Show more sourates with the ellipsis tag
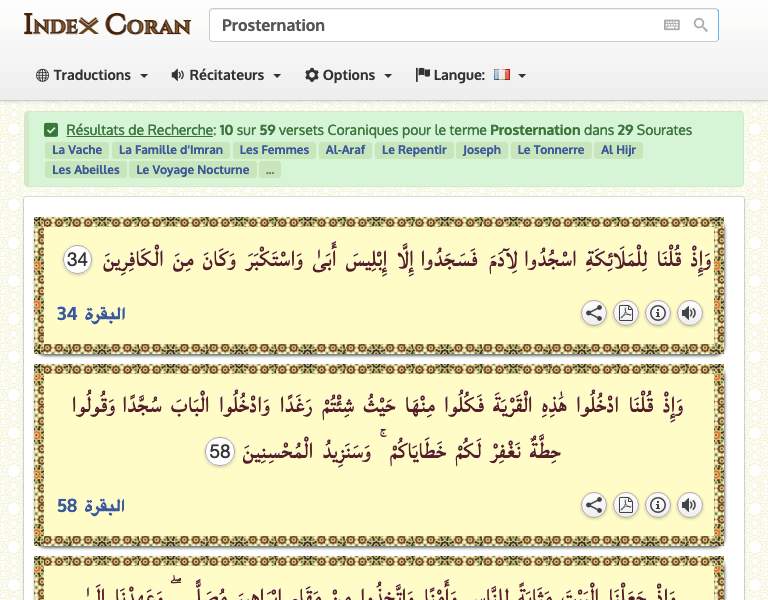The width and height of the screenshot is (768, 600). [x=270, y=170]
